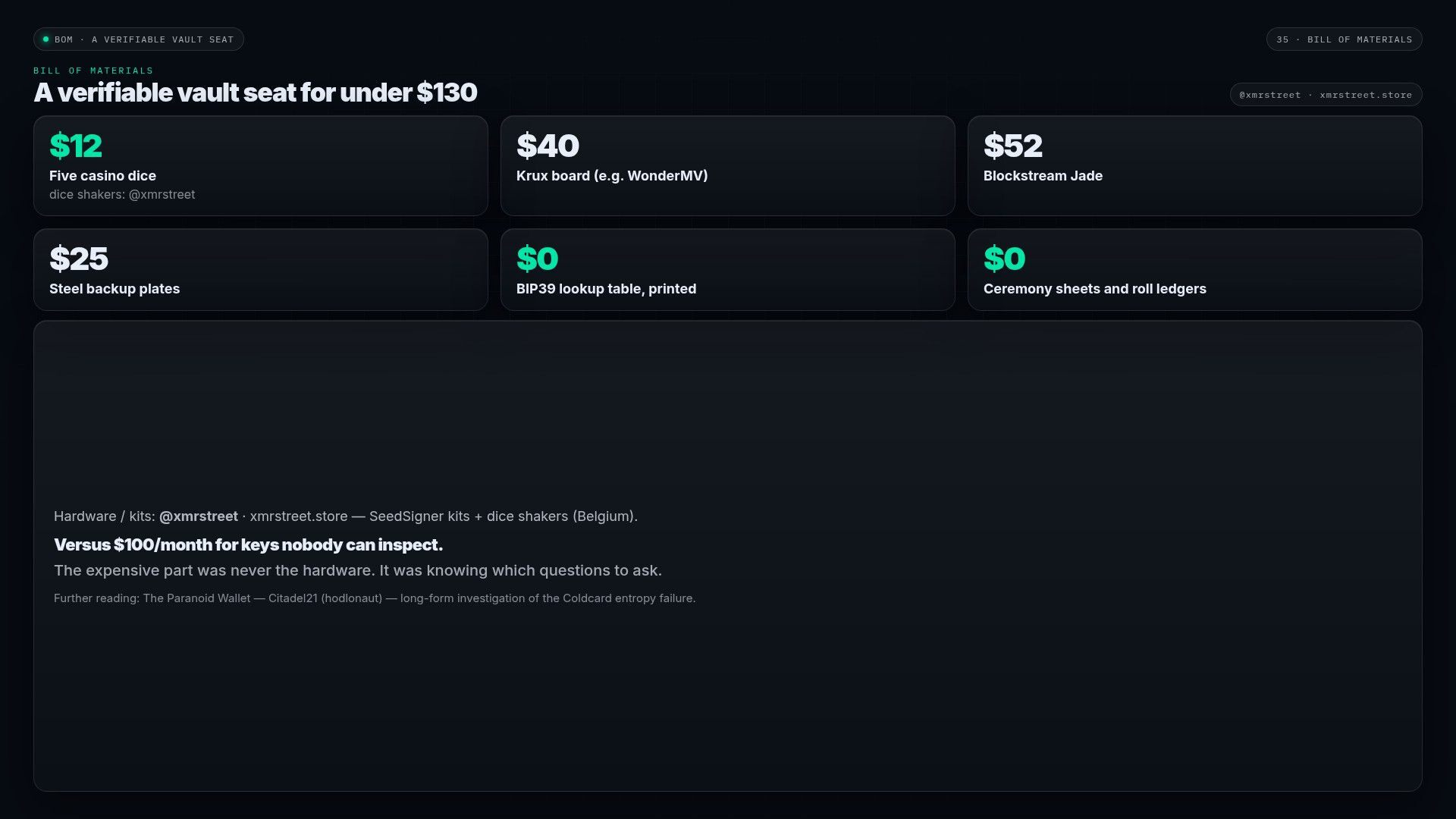This screenshot has height=819, width=1456.
Task: Select the BOM · A Verifiable Vault Seat badge
Action: tap(139, 39)
